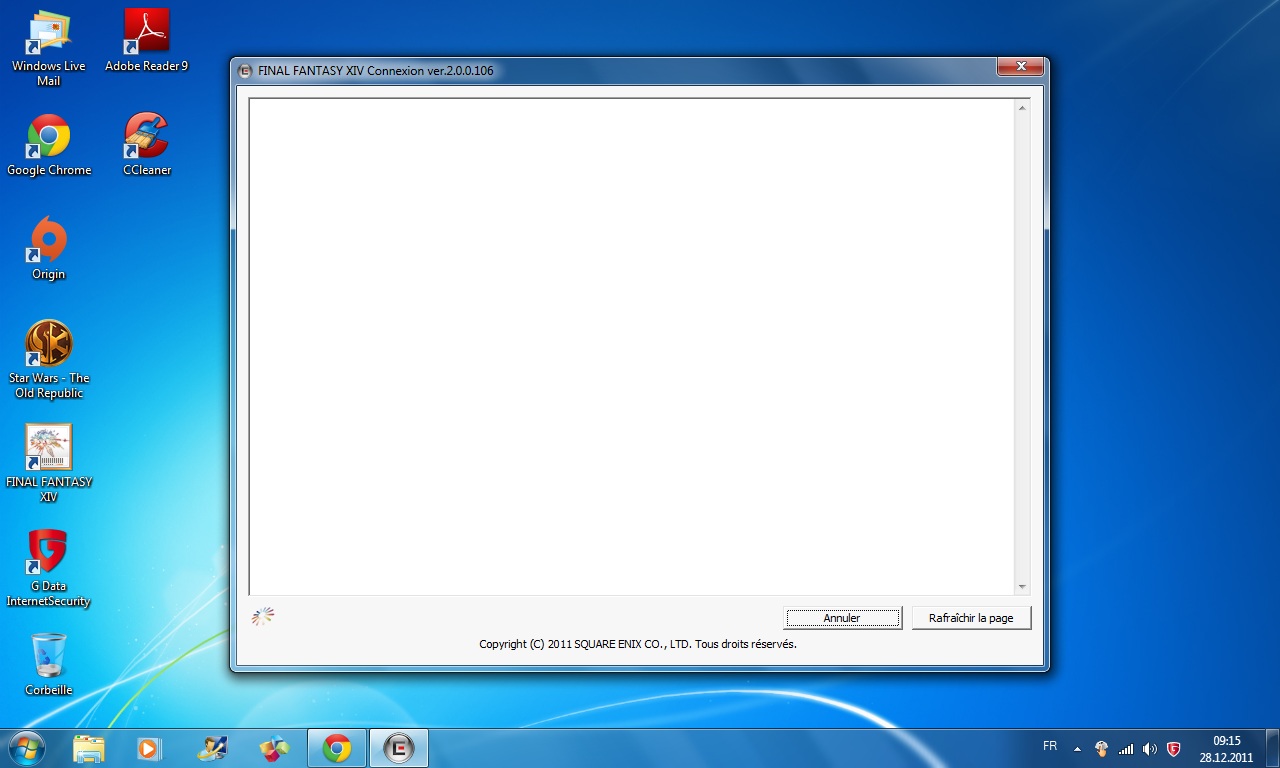Click the empty launcher page area
Image resolution: width=1280 pixels, height=768 pixels.
click(632, 346)
